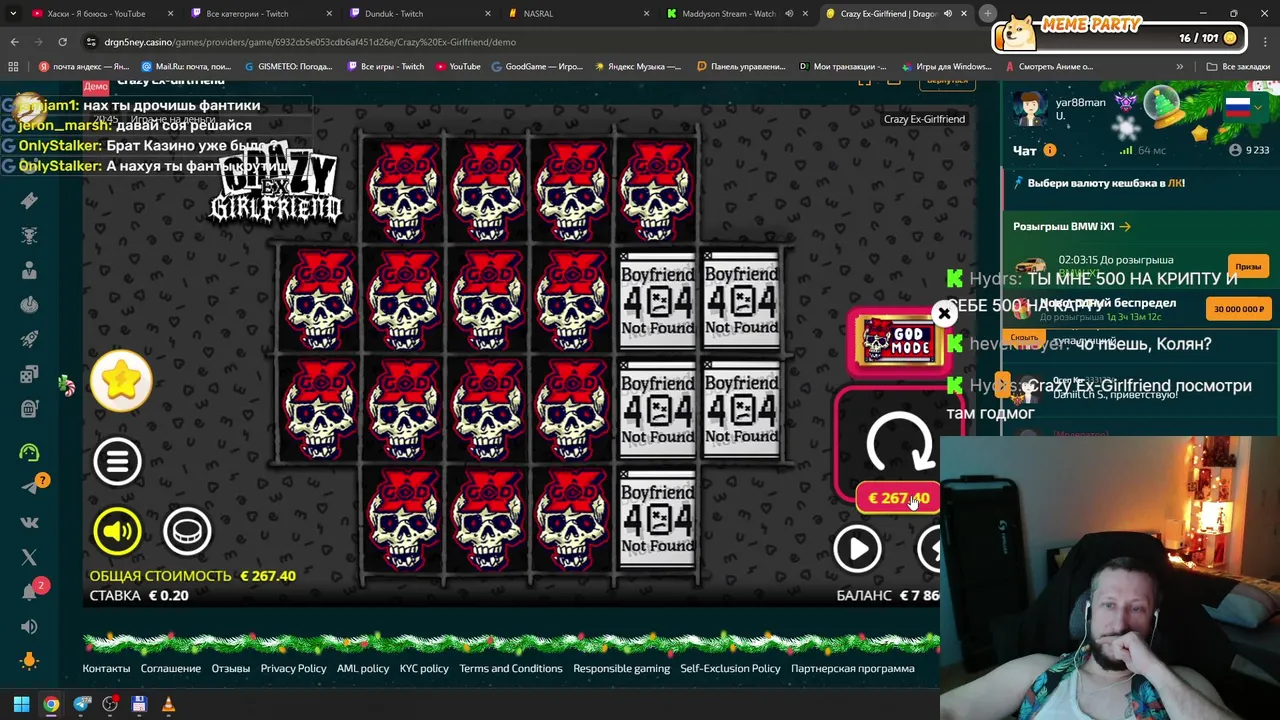Open the Контакты footer link

[x=106, y=668]
